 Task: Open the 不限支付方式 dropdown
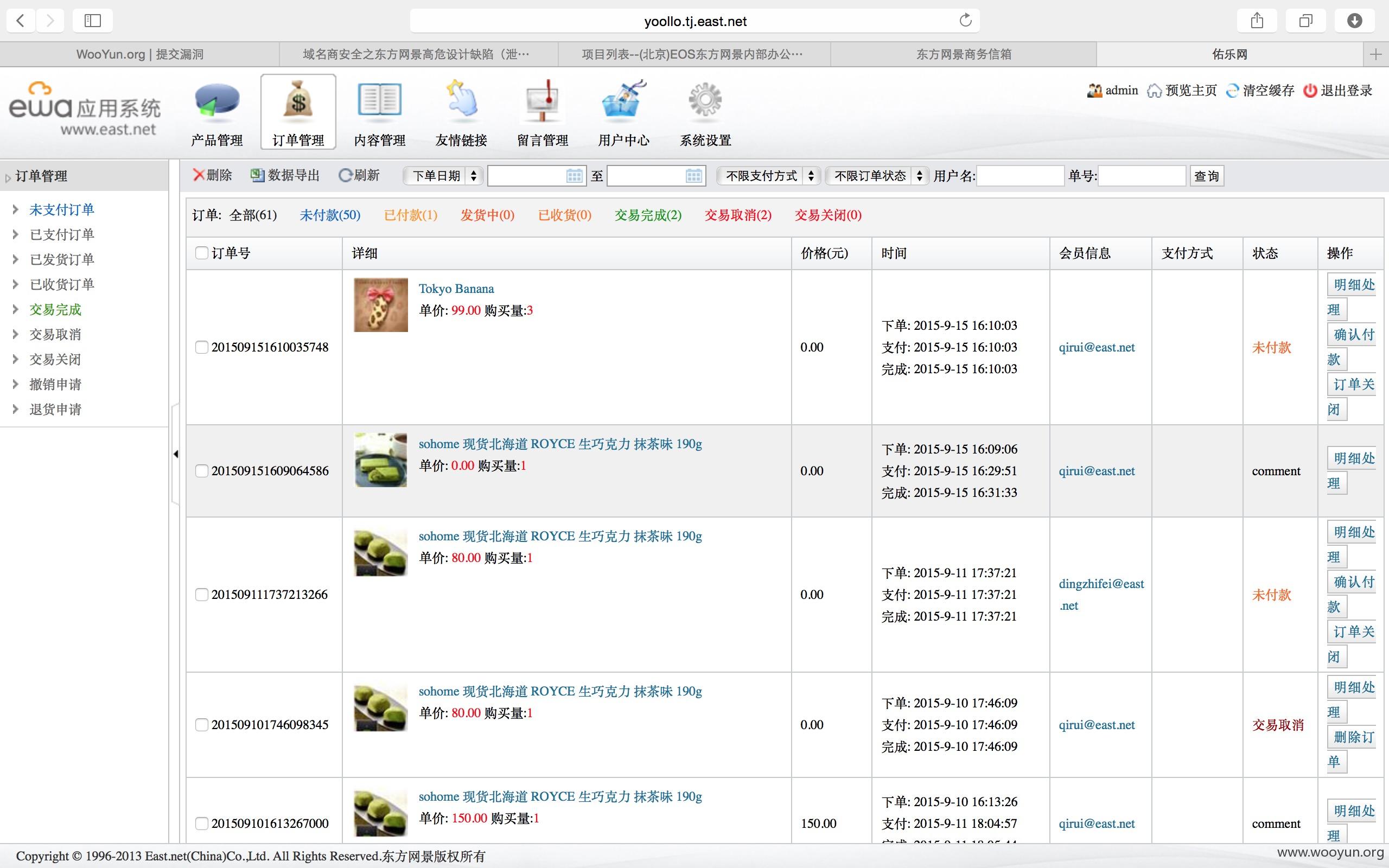pyautogui.click(x=768, y=176)
